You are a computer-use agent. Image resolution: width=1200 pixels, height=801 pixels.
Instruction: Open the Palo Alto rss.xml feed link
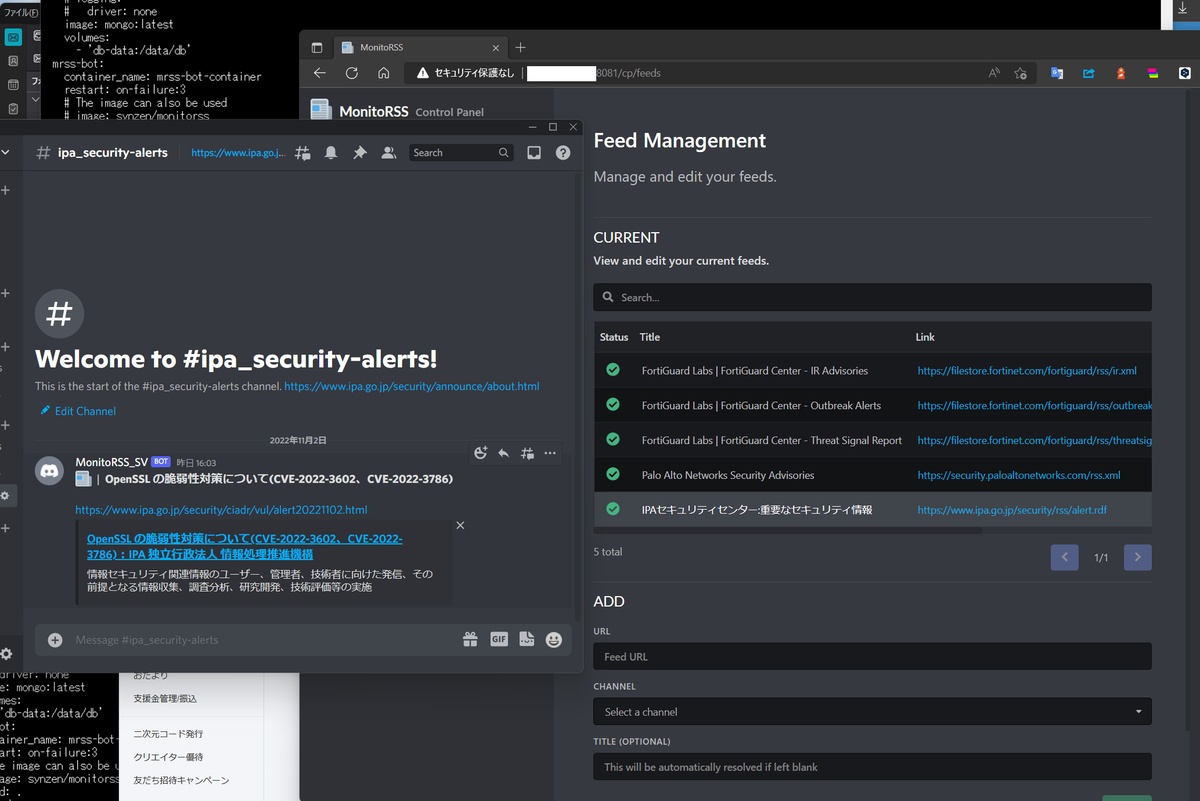click(1018, 475)
